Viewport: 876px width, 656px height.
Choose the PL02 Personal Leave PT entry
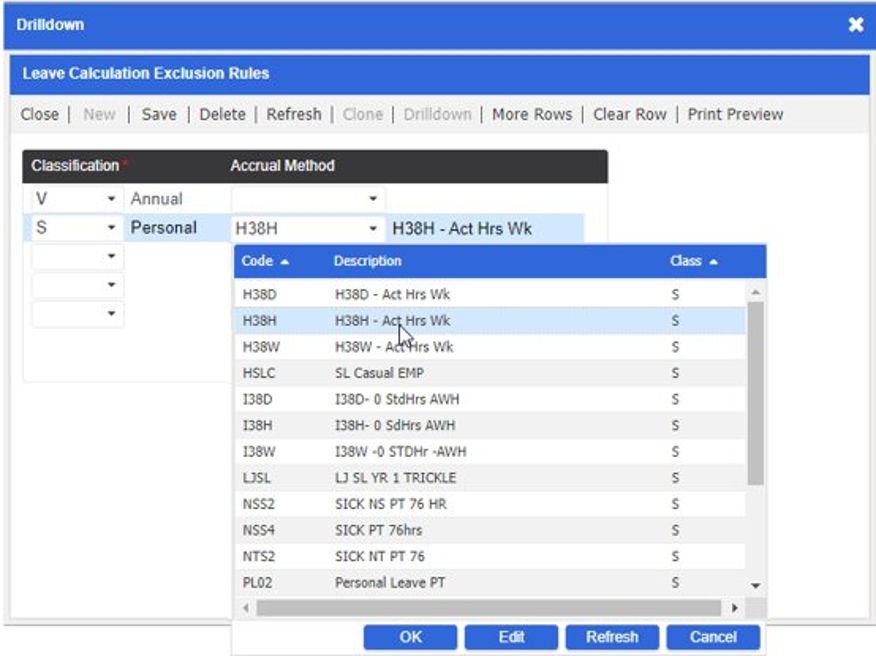pyautogui.click(x=490, y=582)
